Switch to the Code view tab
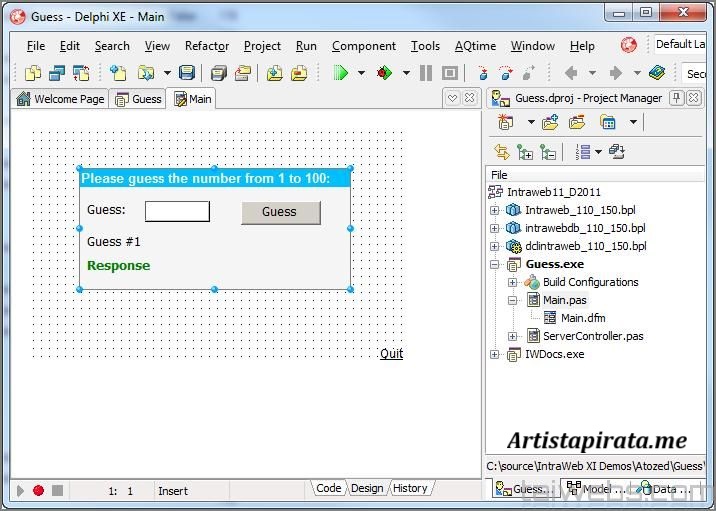Screen dimensions: 716x511 (x=329, y=488)
